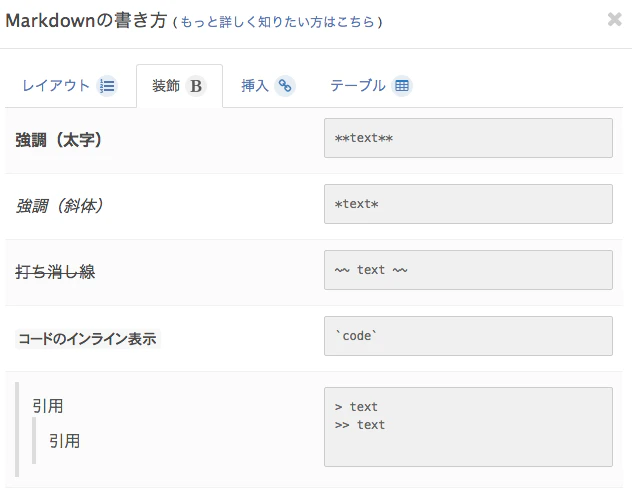Click the chain link icon beside 挿入

pos(285,86)
